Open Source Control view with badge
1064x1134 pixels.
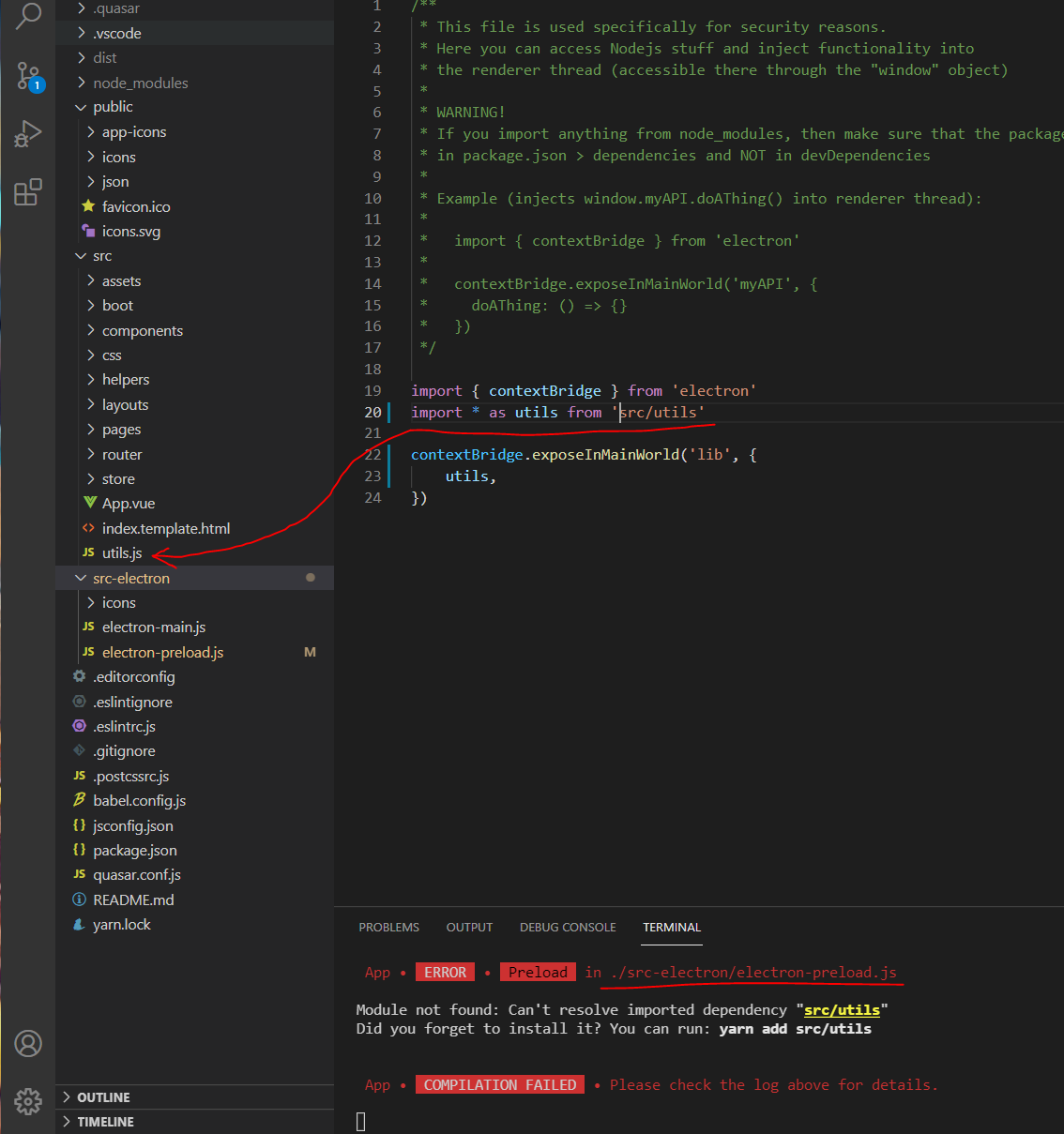click(x=28, y=76)
